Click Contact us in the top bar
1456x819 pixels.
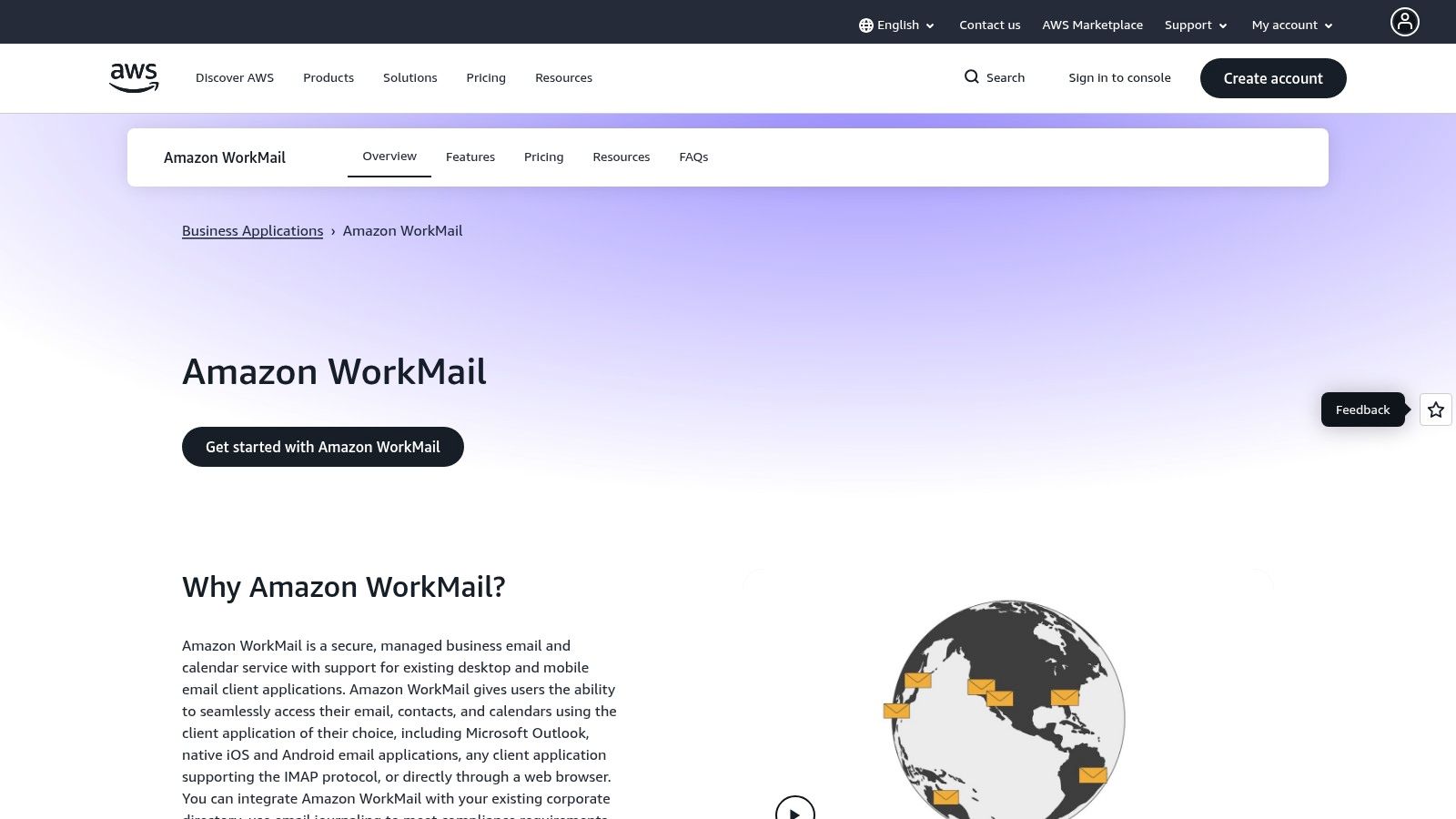pyautogui.click(x=989, y=25)
